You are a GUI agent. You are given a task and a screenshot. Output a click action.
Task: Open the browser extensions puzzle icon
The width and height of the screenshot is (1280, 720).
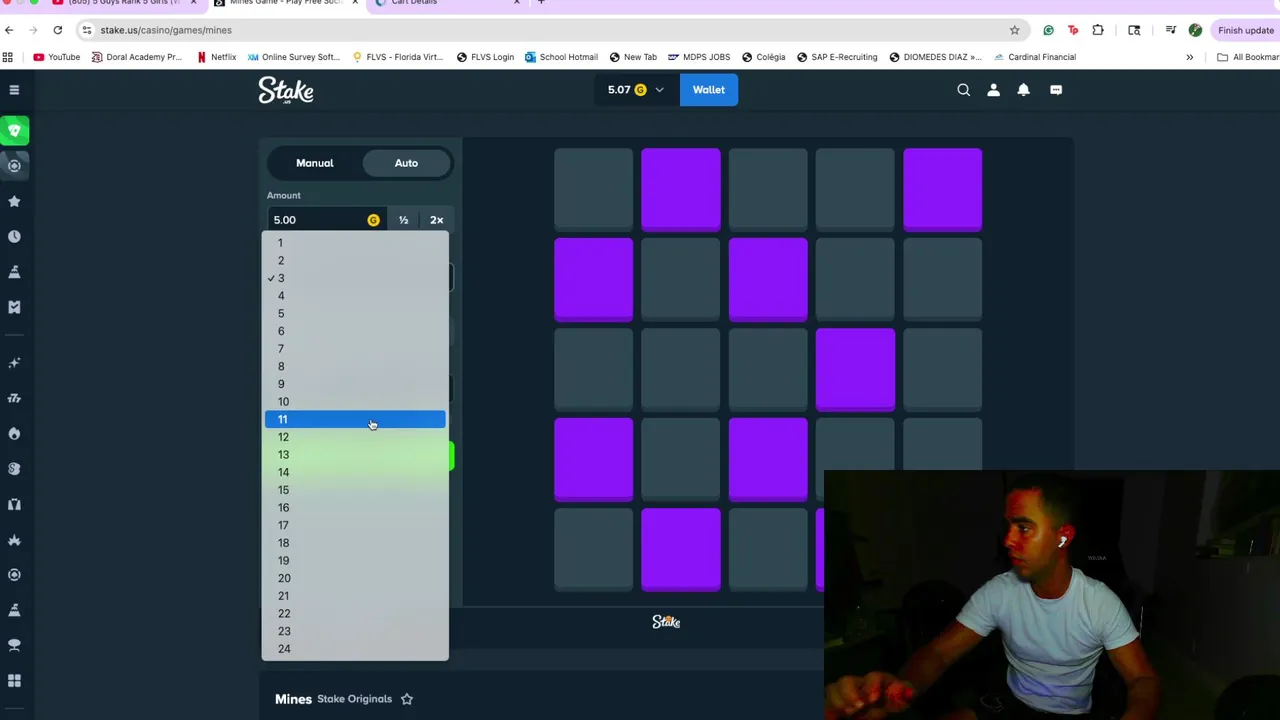point(1098,30)
